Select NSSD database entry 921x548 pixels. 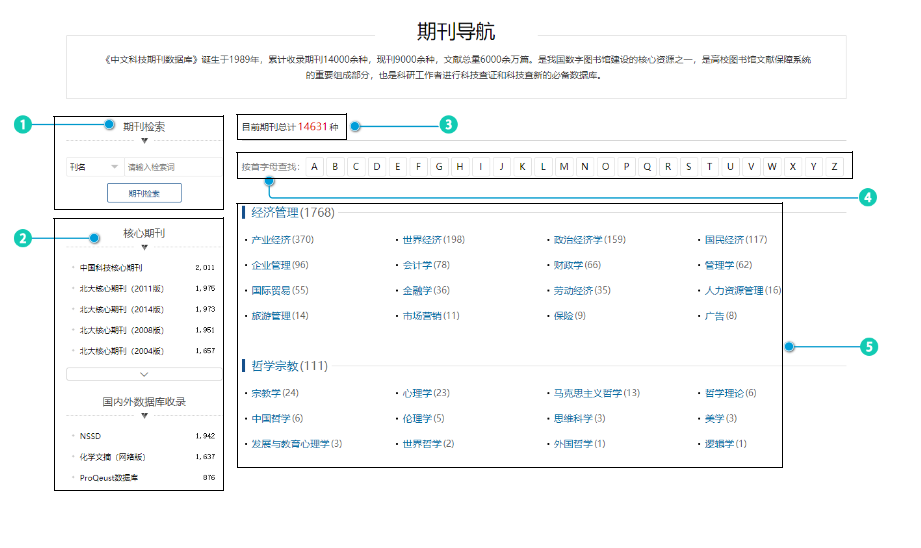tap(91, 436)
